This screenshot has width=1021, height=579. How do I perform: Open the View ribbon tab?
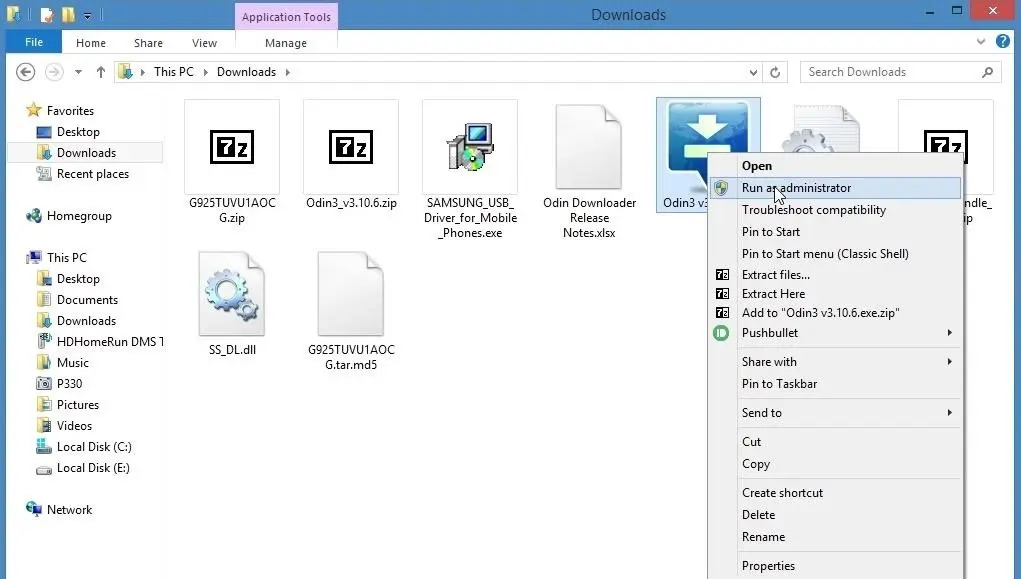[x=204, y=43]
